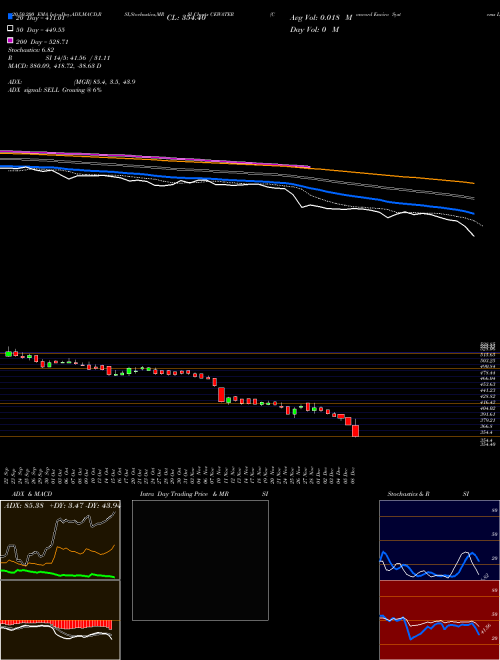Select the MACD: 380.09, 418.72 values line
Viewport: 500px width, 660px height.
tap(54, 66)
